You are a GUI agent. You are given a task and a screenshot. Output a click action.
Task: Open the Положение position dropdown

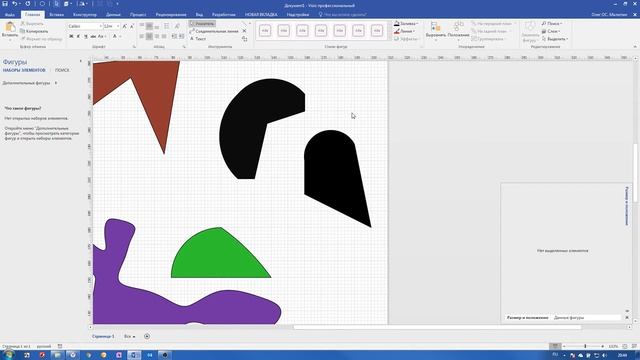[458, 31]
